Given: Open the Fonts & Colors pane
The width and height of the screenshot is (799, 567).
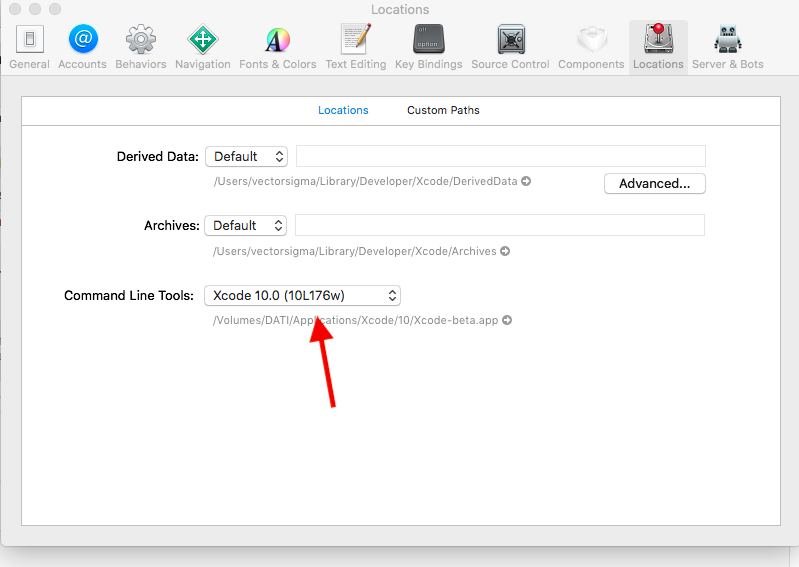Looking at the screenshot, I should point(278,47).
